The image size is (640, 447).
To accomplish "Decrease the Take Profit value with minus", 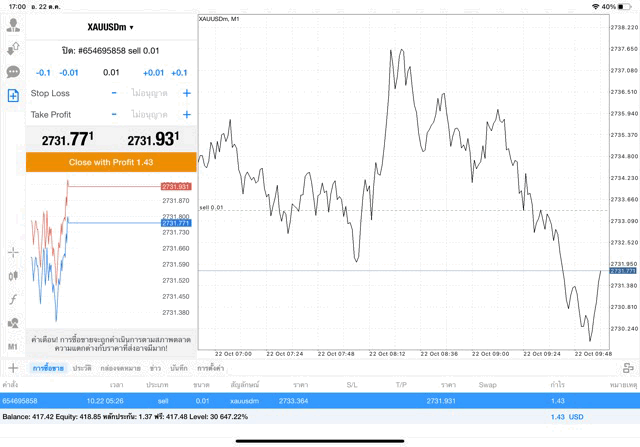I will click(x=114, y=115).
